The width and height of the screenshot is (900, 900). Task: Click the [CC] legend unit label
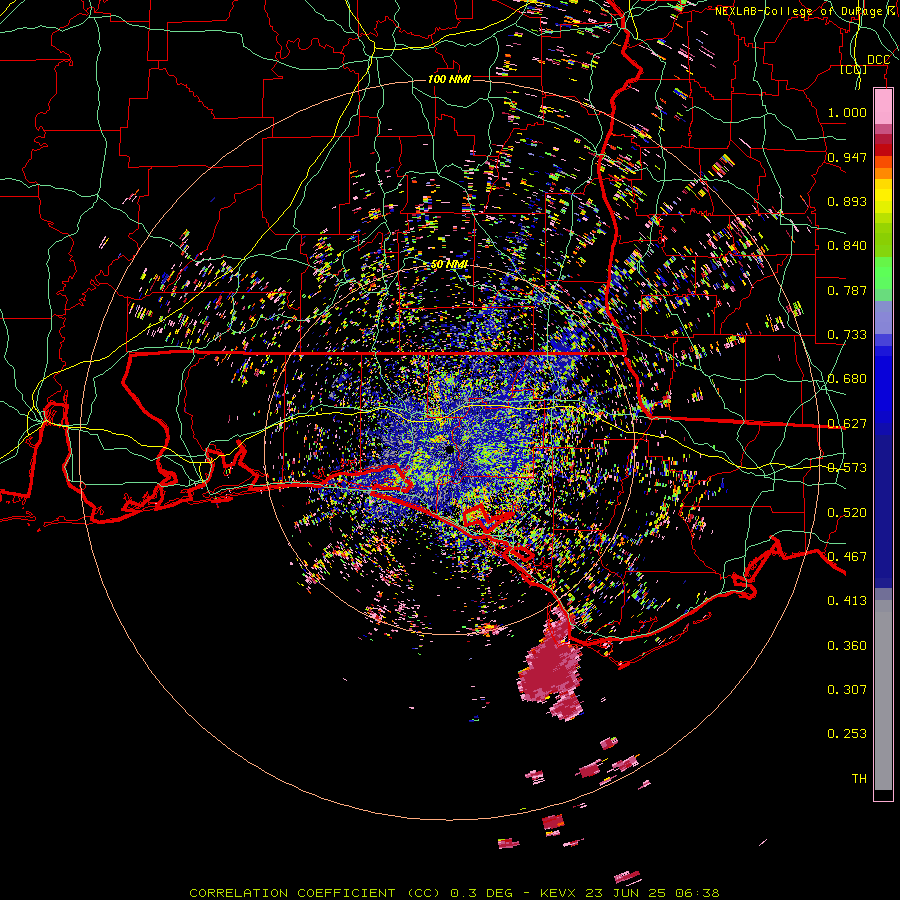854,69
